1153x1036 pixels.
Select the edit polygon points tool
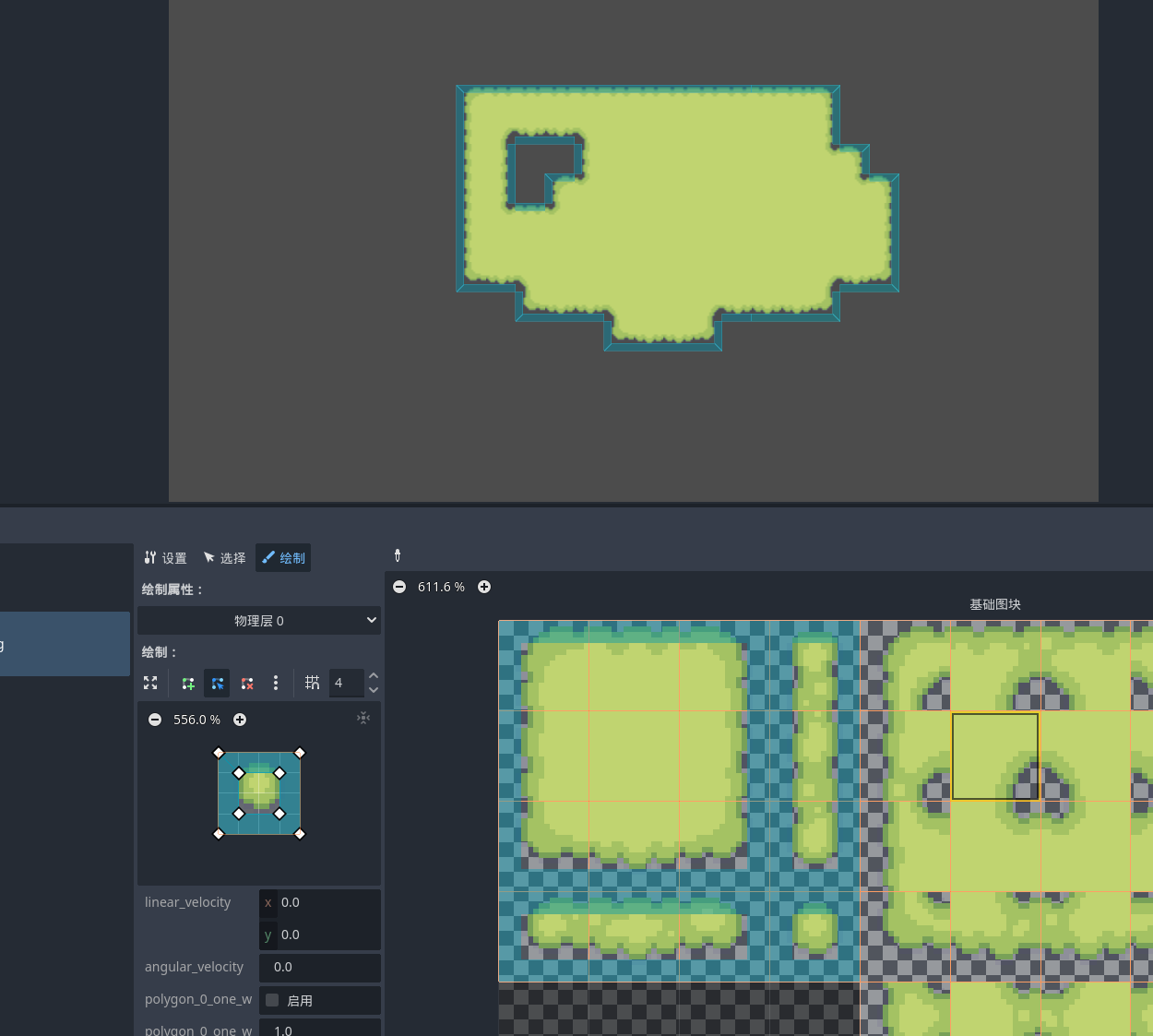pyautogui.click(x=218, y=683)
